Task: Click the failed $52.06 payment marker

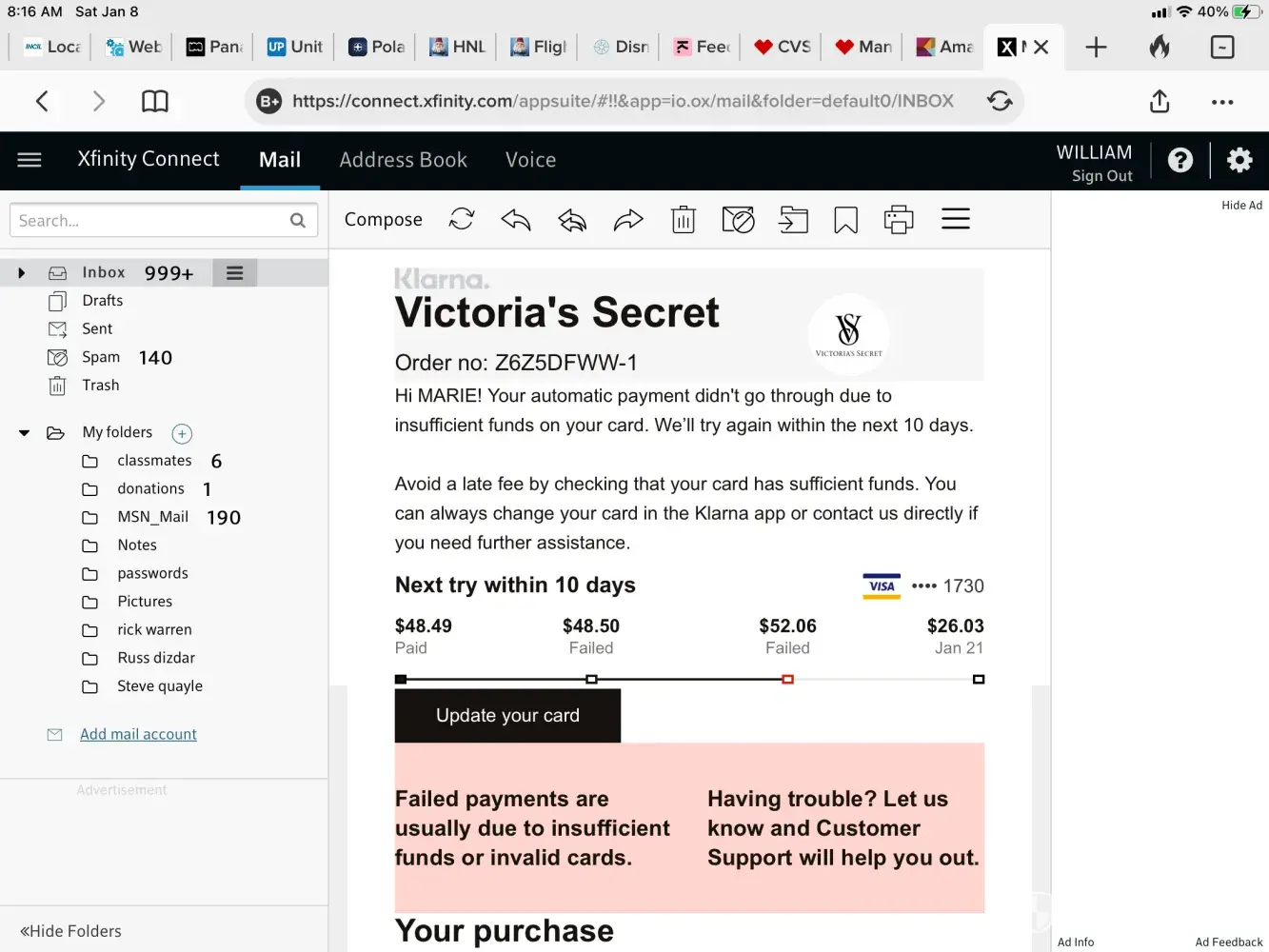Action: point(787,680)
